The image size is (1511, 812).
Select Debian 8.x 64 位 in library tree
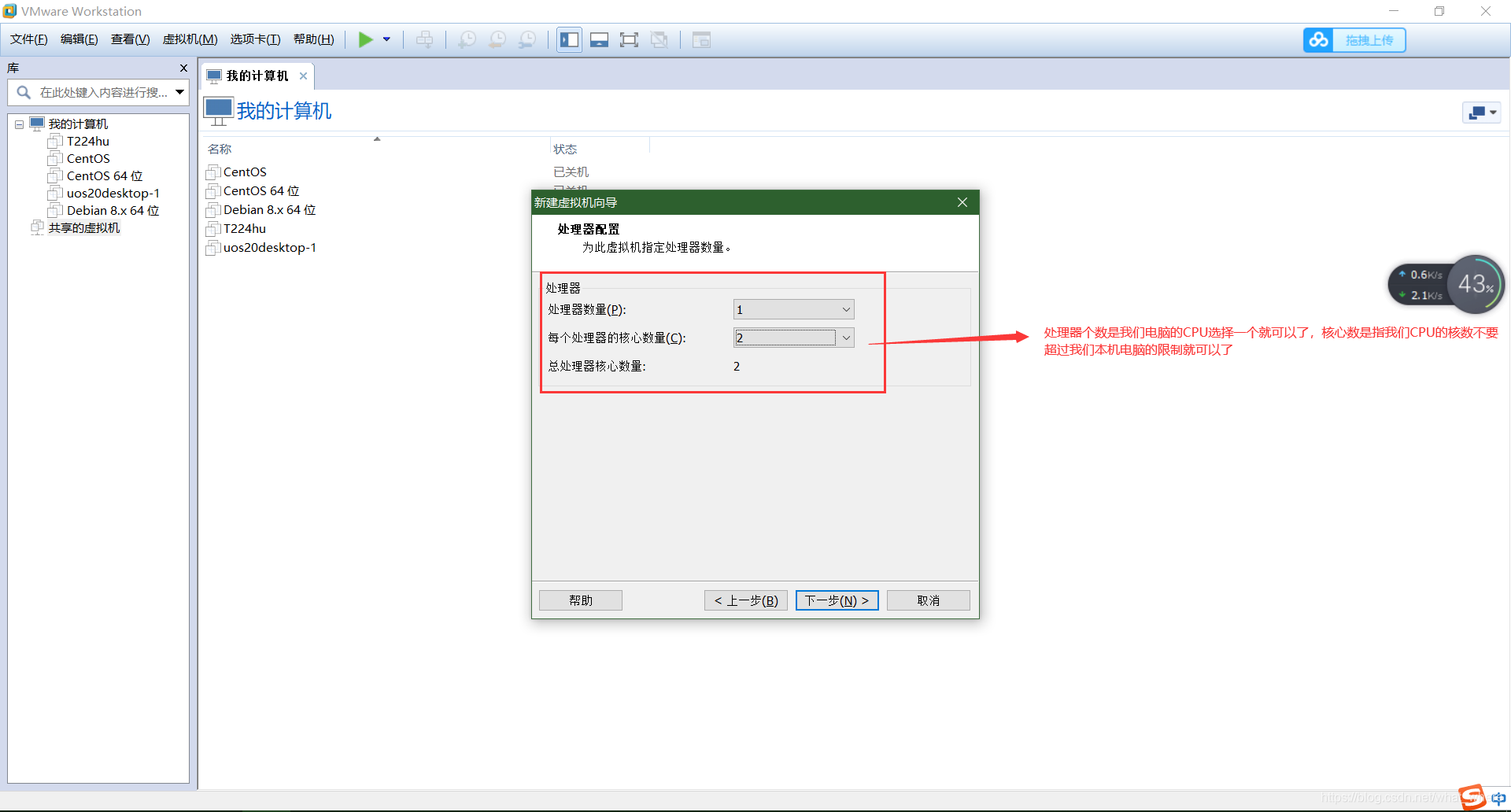tap(113, 211)
